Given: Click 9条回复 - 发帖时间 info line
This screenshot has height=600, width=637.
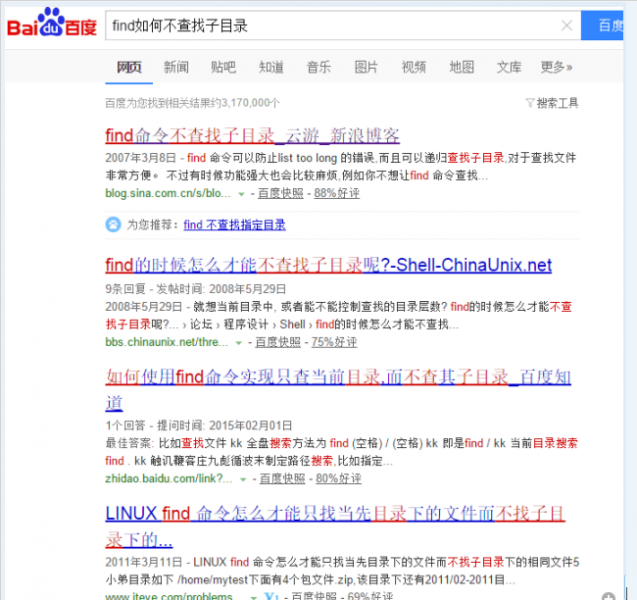Looking at the screenshot, I should (195, 289).
